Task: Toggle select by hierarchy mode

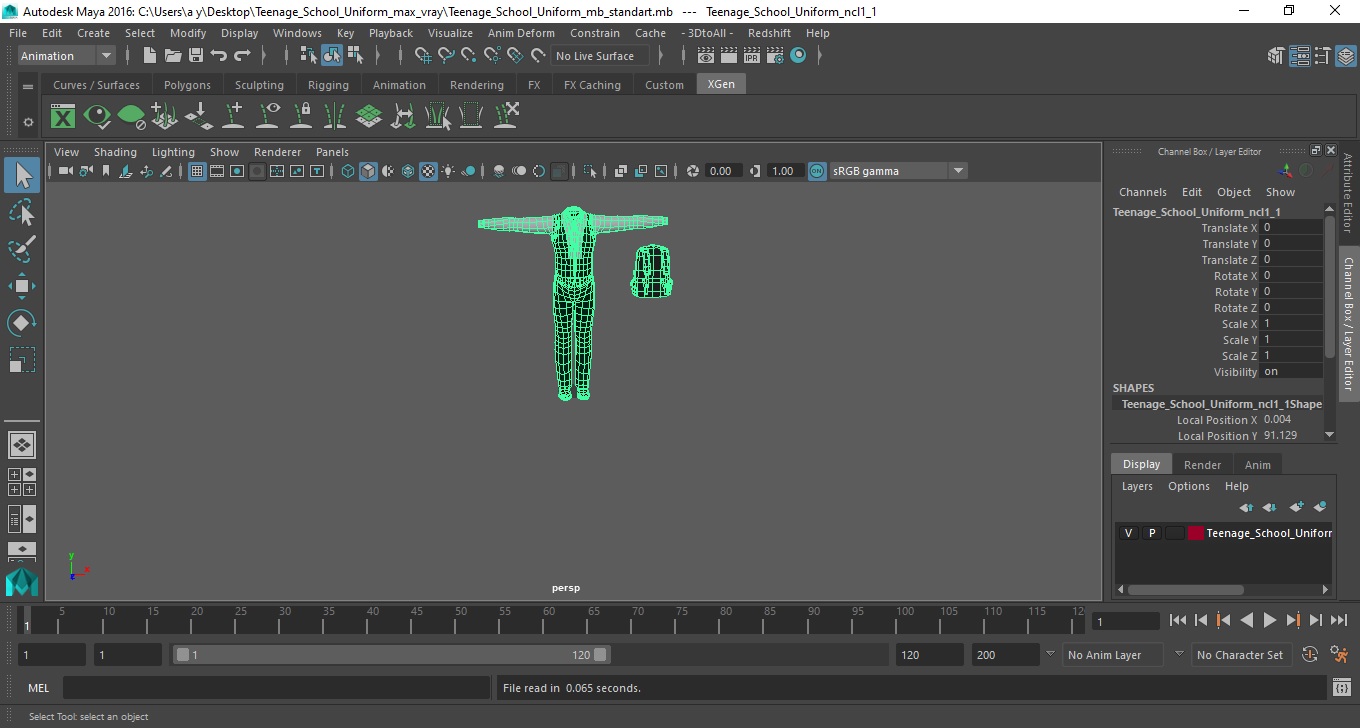Action: click(x=309, y=56)
